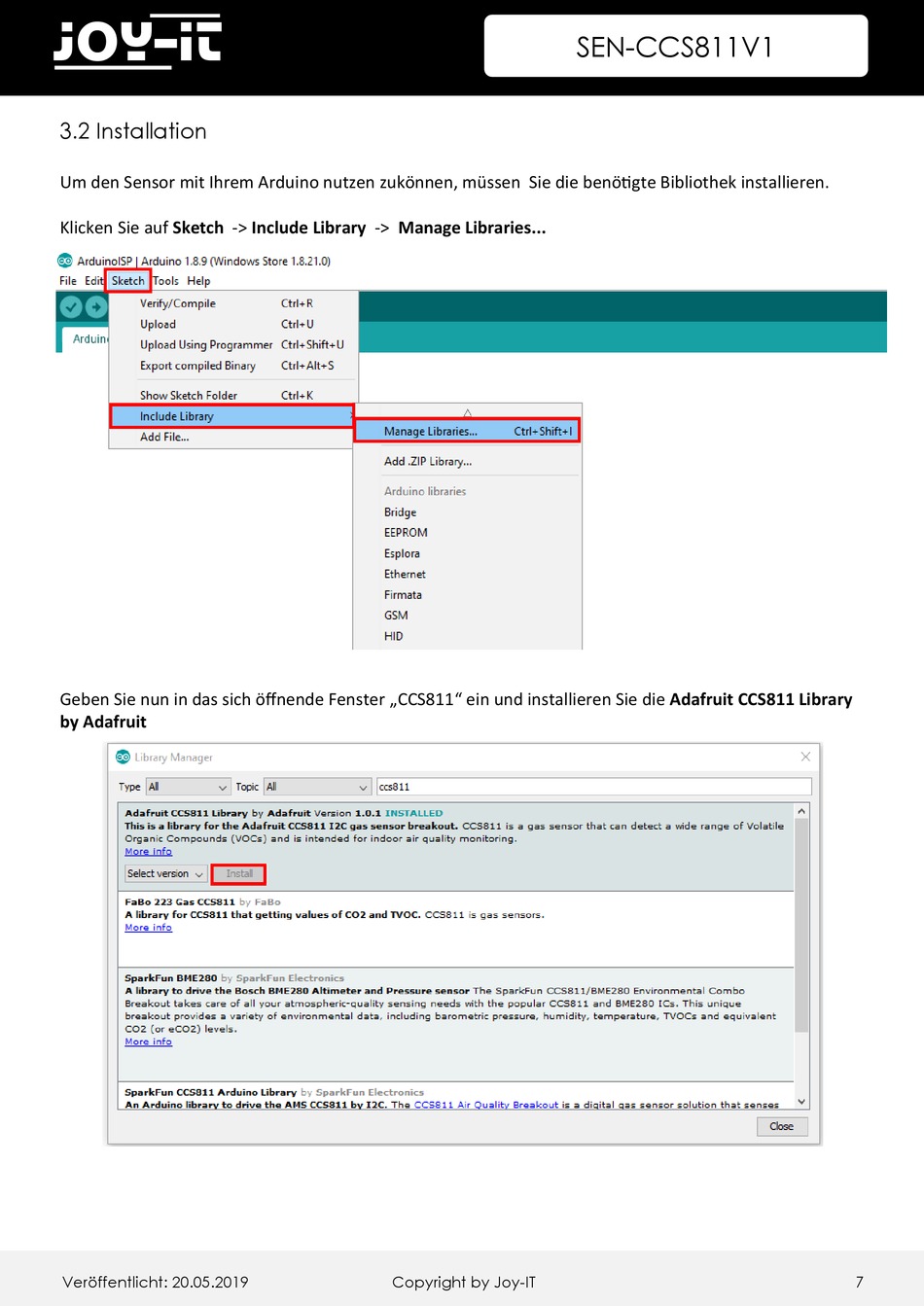Viewport: 924px width, 1306px height.
Task: Select Upload Using Programmer
Action: click(233, 344)
